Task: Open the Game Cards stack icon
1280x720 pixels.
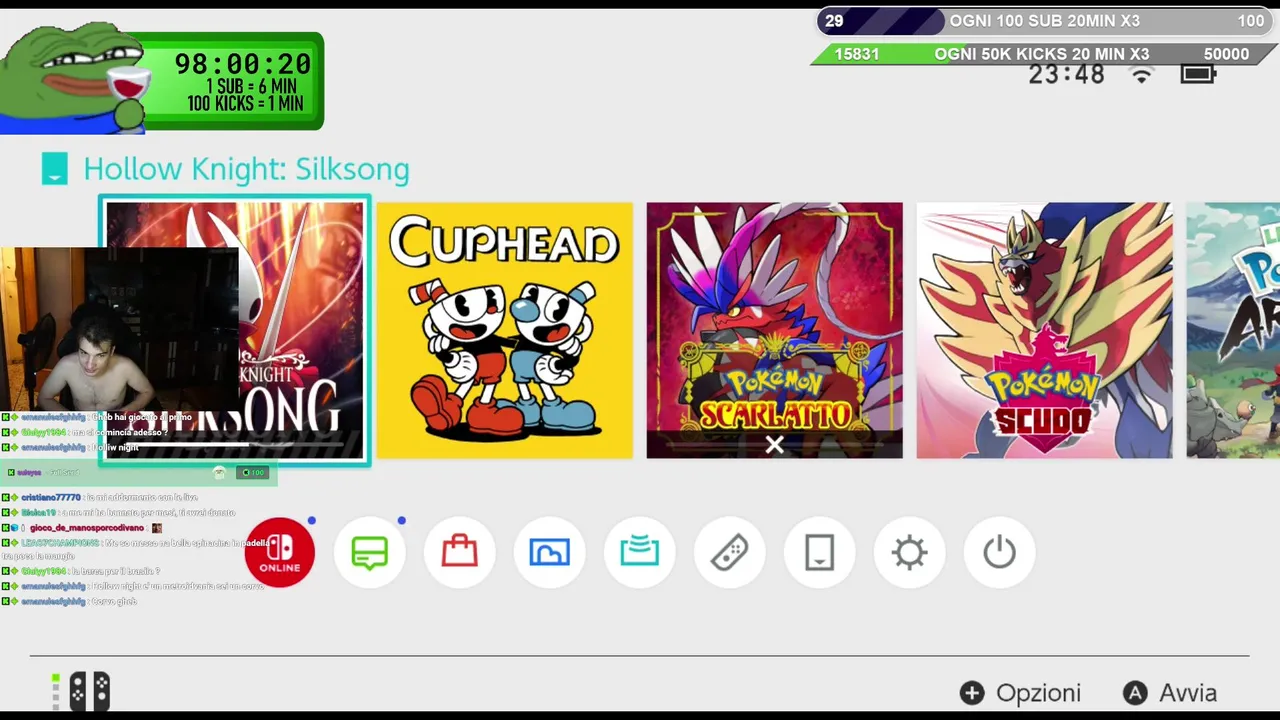Action: [x=640, y=552]
